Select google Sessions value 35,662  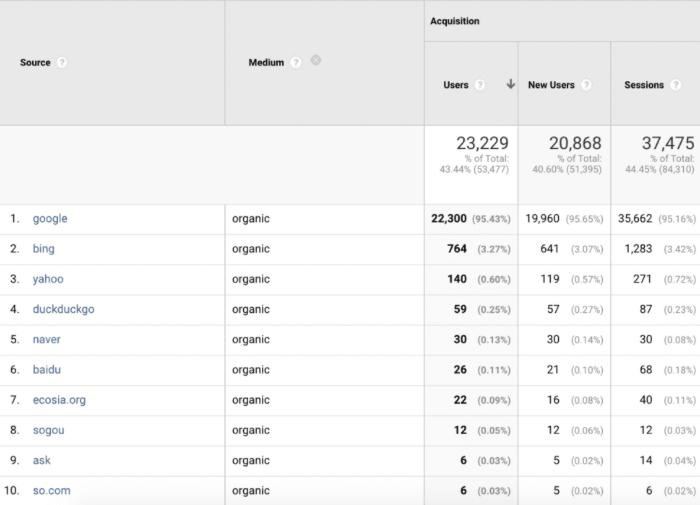pyautogui.click(x=635, y=219)
